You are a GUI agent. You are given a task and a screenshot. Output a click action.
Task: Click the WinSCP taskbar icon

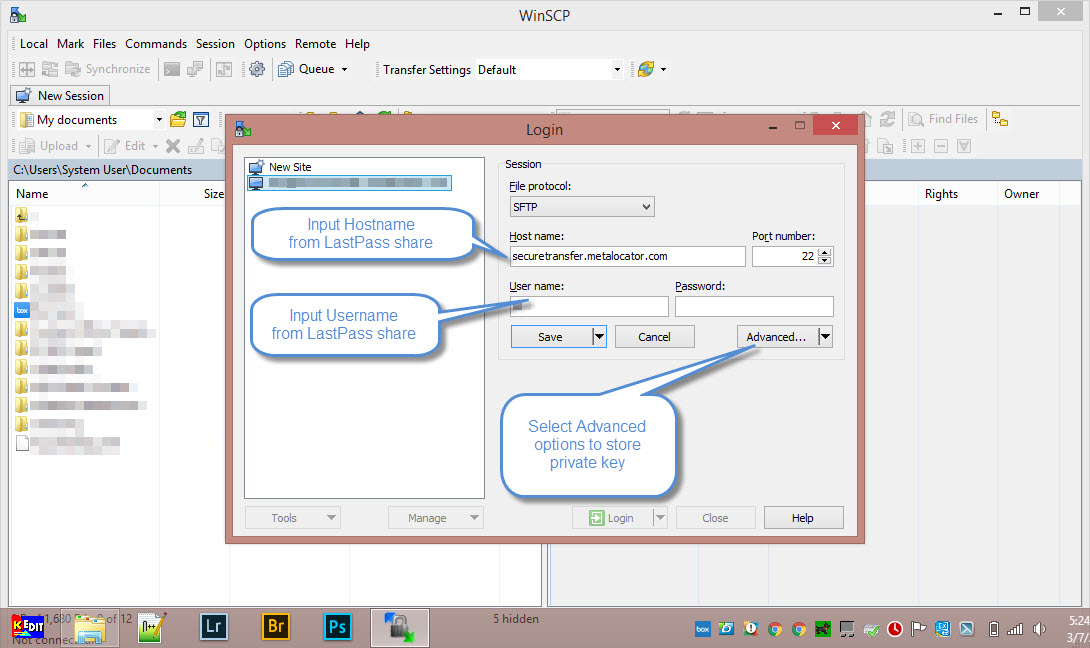399,628
